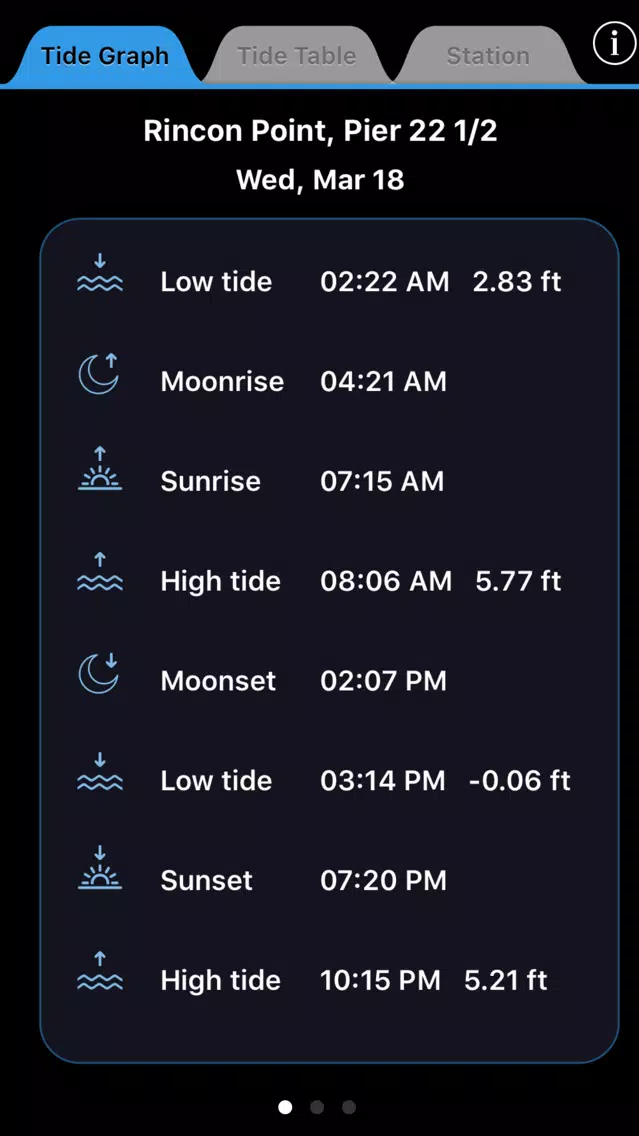Go to the third page dot
The image size is (639, 1136).
[349, 1107]
